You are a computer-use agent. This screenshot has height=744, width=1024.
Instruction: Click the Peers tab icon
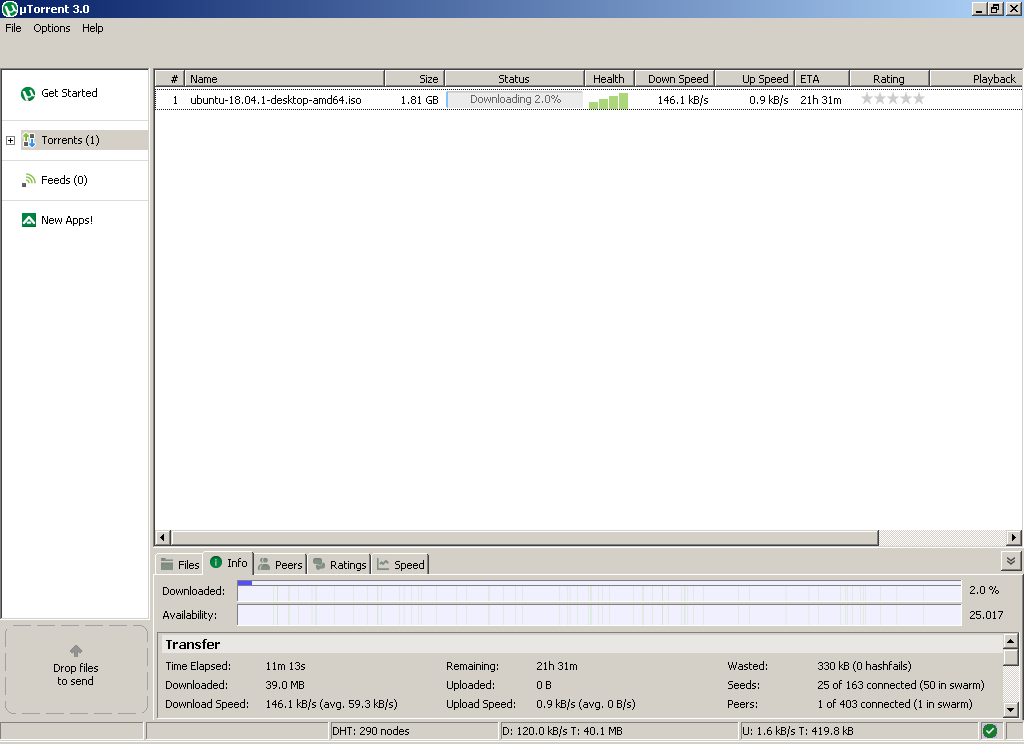coord(263,564)
